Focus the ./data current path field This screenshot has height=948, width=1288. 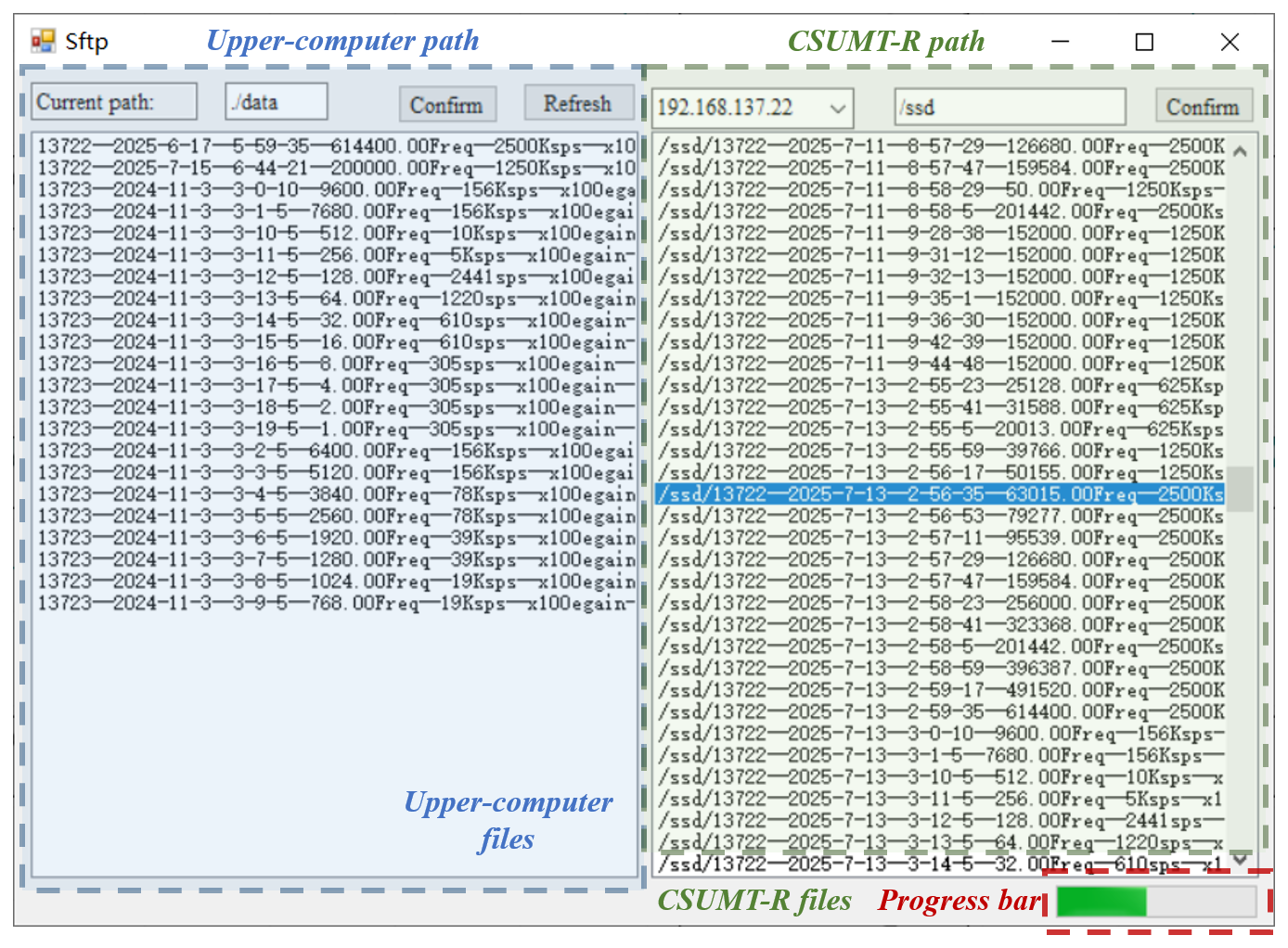point(277,102)
